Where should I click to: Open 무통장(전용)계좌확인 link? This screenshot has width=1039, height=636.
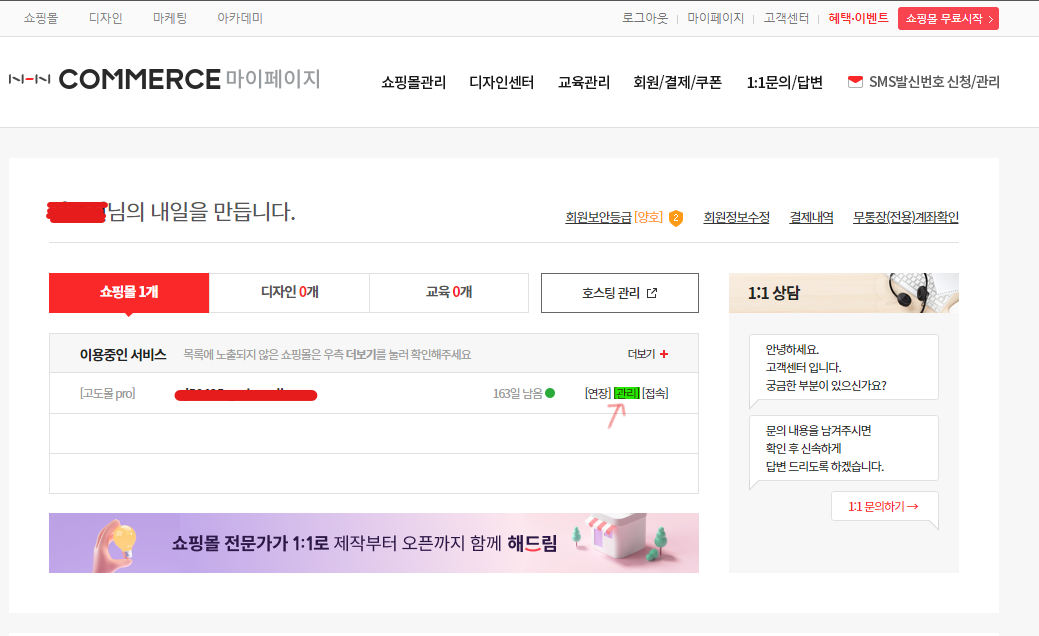tap(906, 217)
